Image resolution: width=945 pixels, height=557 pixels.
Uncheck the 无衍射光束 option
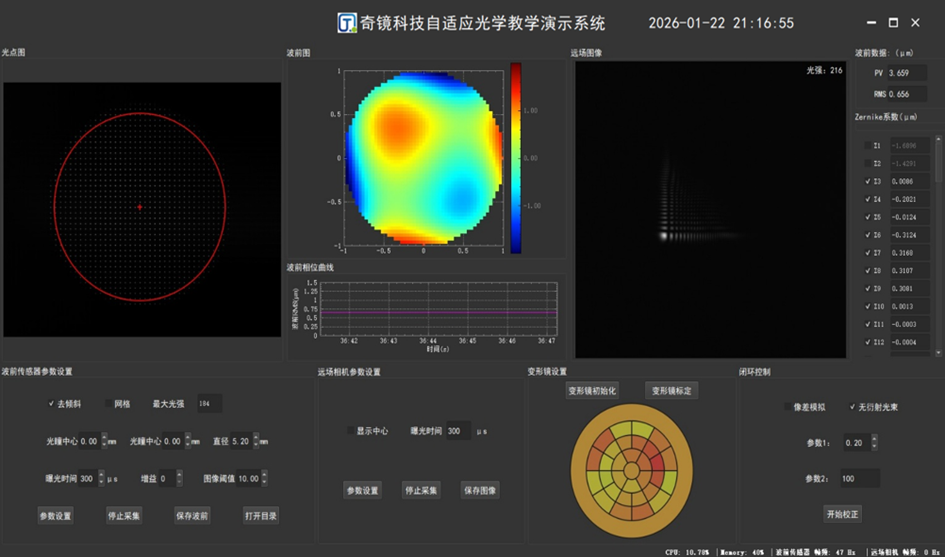pos(852,407)
